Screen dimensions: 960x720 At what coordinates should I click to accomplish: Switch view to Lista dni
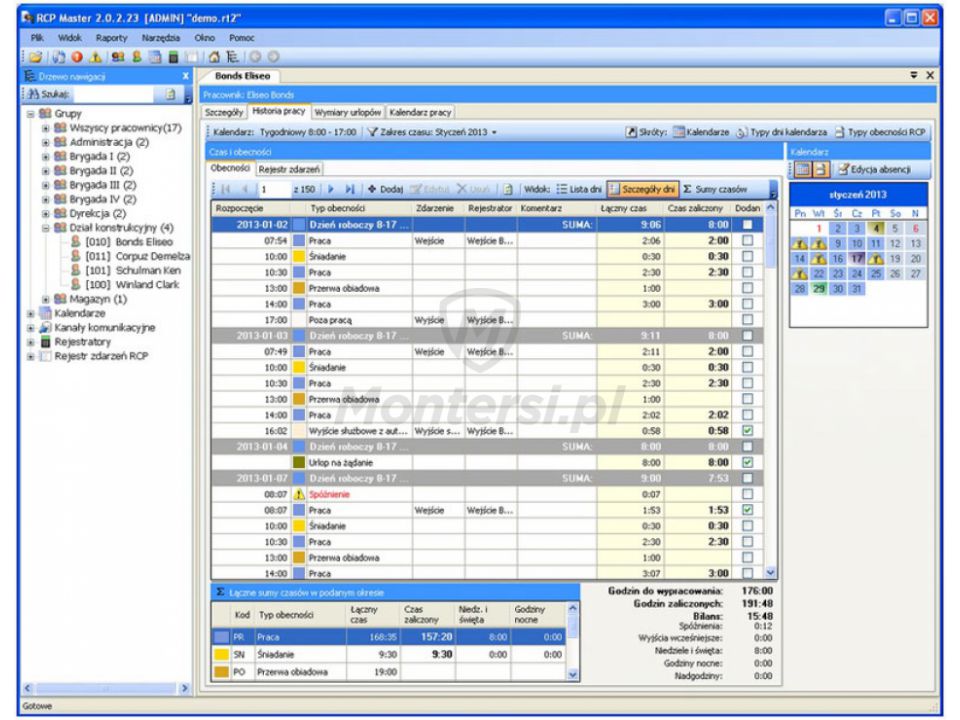click(579, 189)
